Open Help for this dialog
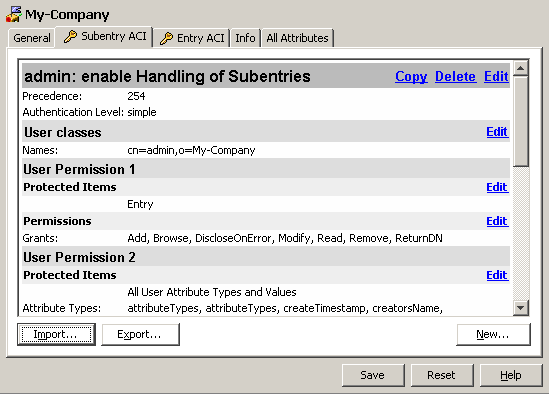 pyautogui.click(x=511, y=375)
